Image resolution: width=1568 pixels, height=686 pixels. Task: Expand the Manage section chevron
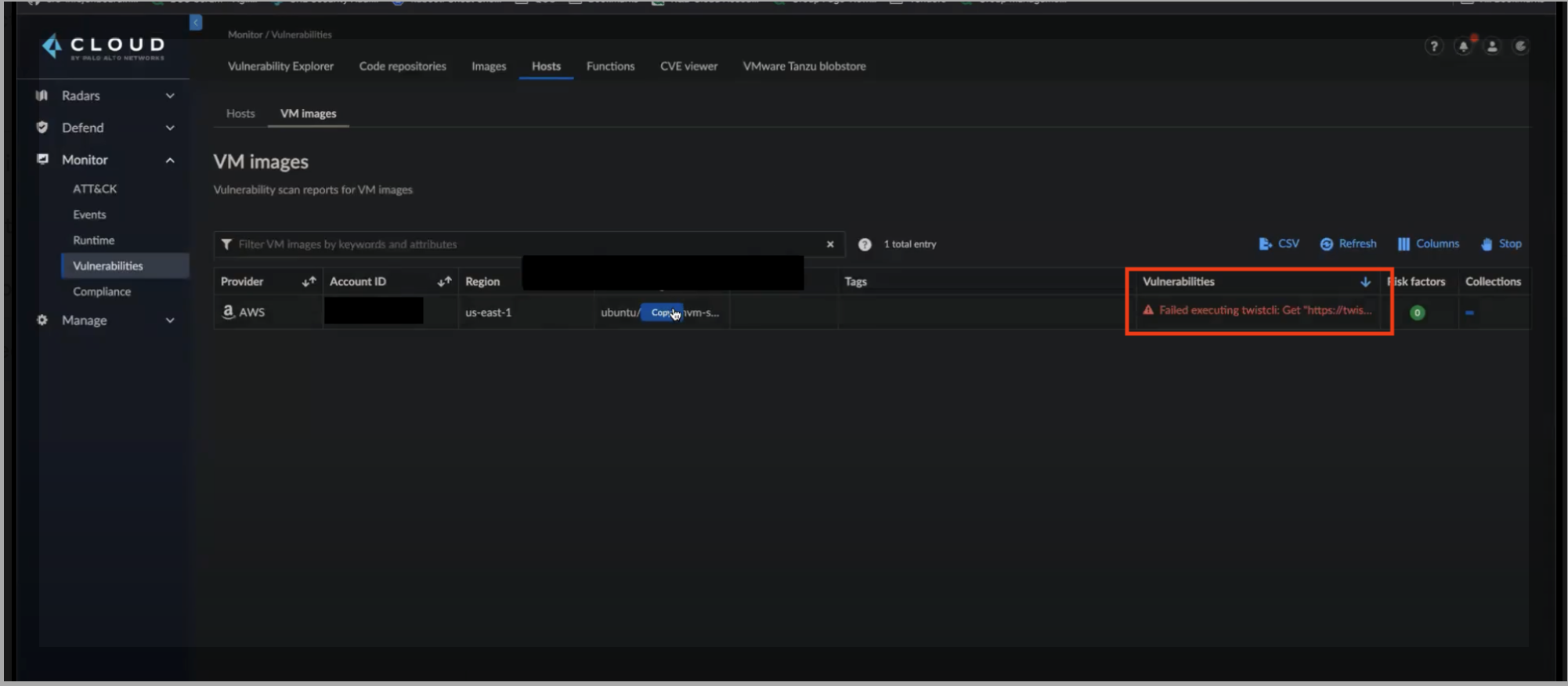170,320
